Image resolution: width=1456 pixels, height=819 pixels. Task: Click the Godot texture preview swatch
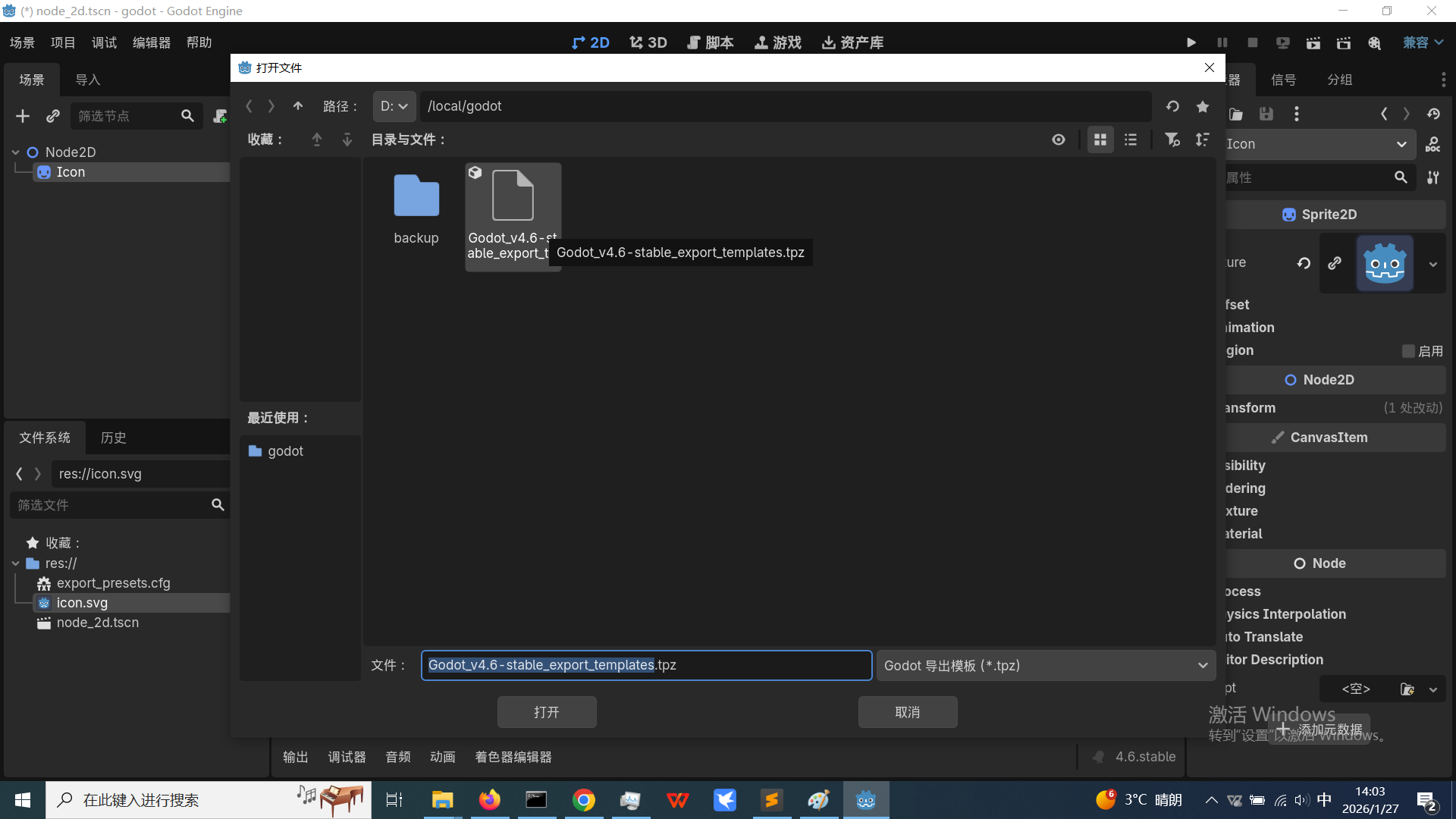click(1384, 263)
